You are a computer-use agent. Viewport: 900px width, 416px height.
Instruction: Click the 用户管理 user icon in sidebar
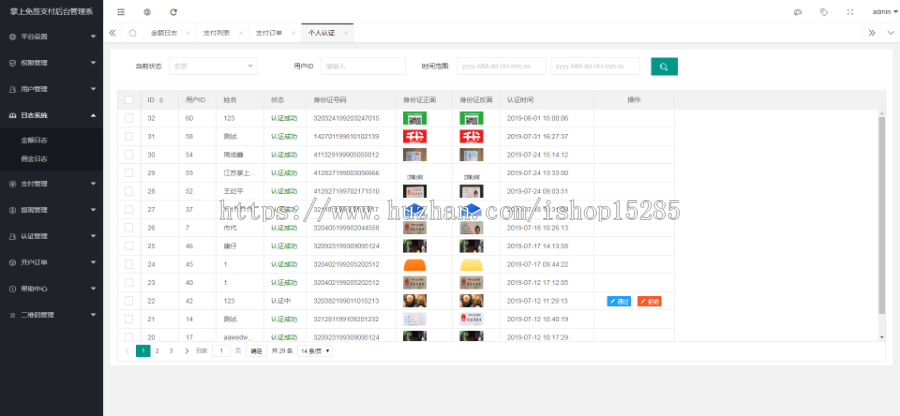[12, 90]
